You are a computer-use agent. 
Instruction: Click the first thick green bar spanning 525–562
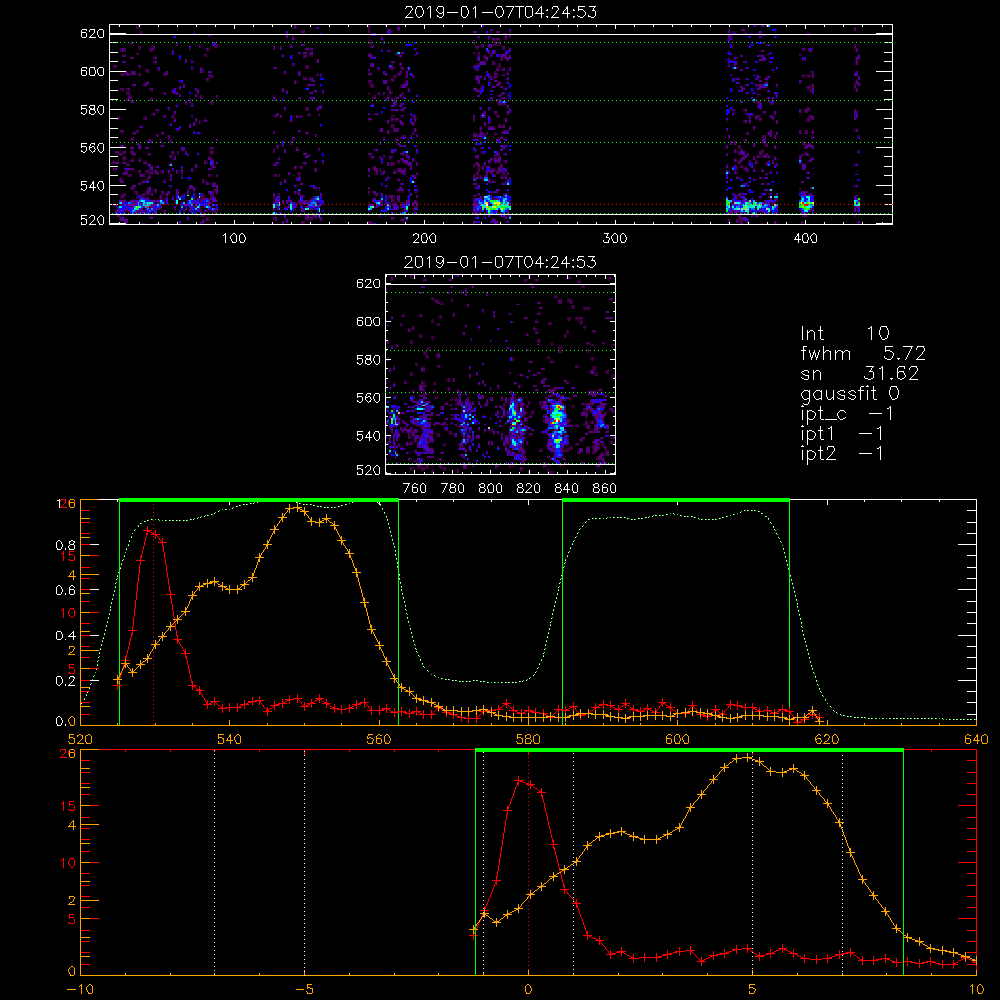pyautogui.click(x=259, y=501)
